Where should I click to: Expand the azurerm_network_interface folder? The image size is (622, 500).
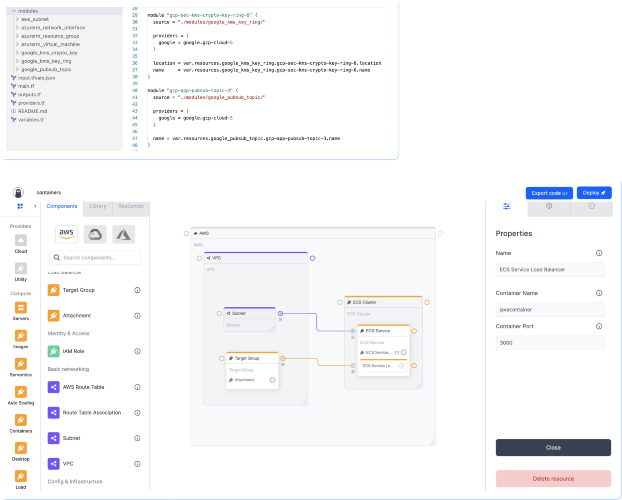tap(17, 27)
